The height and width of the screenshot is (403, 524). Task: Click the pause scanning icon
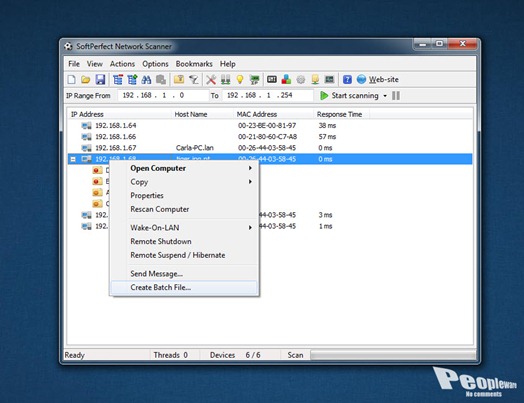click(396, 96)
